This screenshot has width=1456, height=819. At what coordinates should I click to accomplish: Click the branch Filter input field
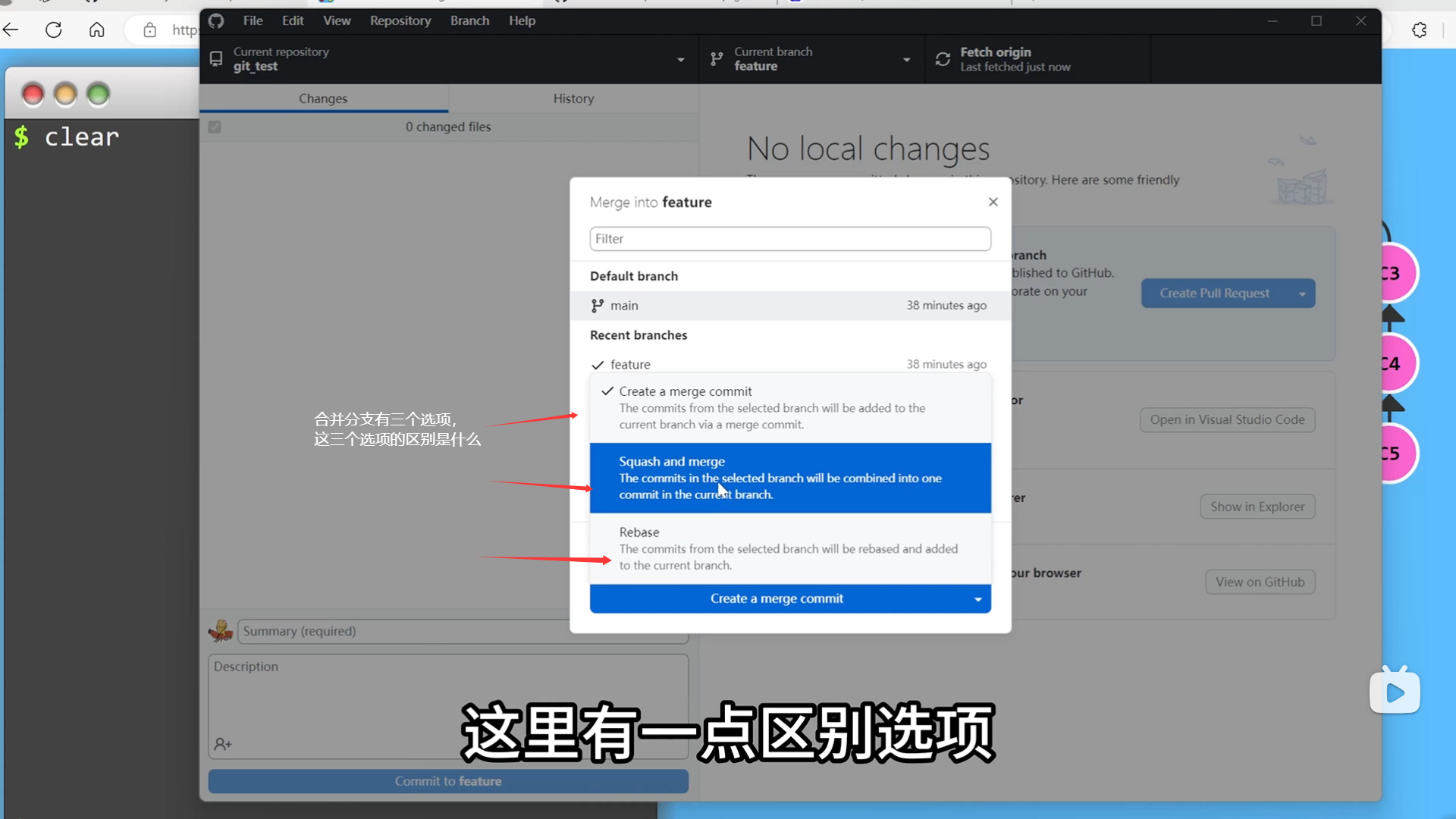[x=789, y=239]
